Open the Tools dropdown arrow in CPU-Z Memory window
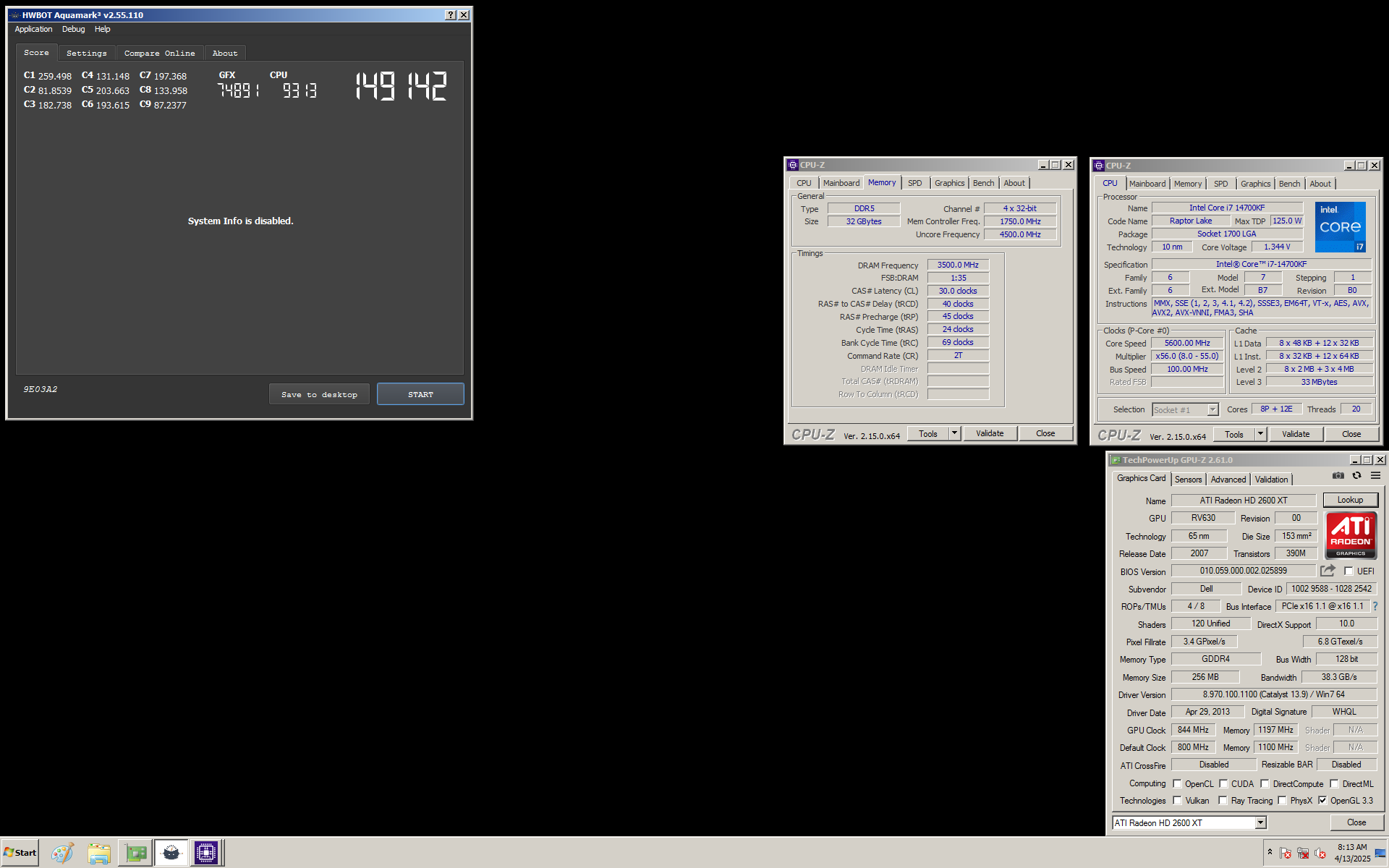Viewport: 1389px width, 868px height. [954, 433]
